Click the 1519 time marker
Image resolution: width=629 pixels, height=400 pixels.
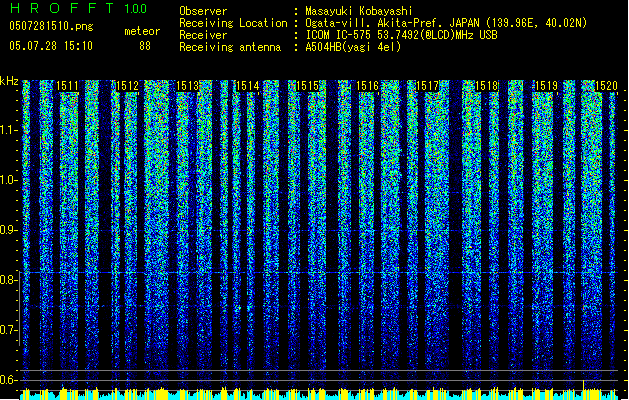(546, 86)
